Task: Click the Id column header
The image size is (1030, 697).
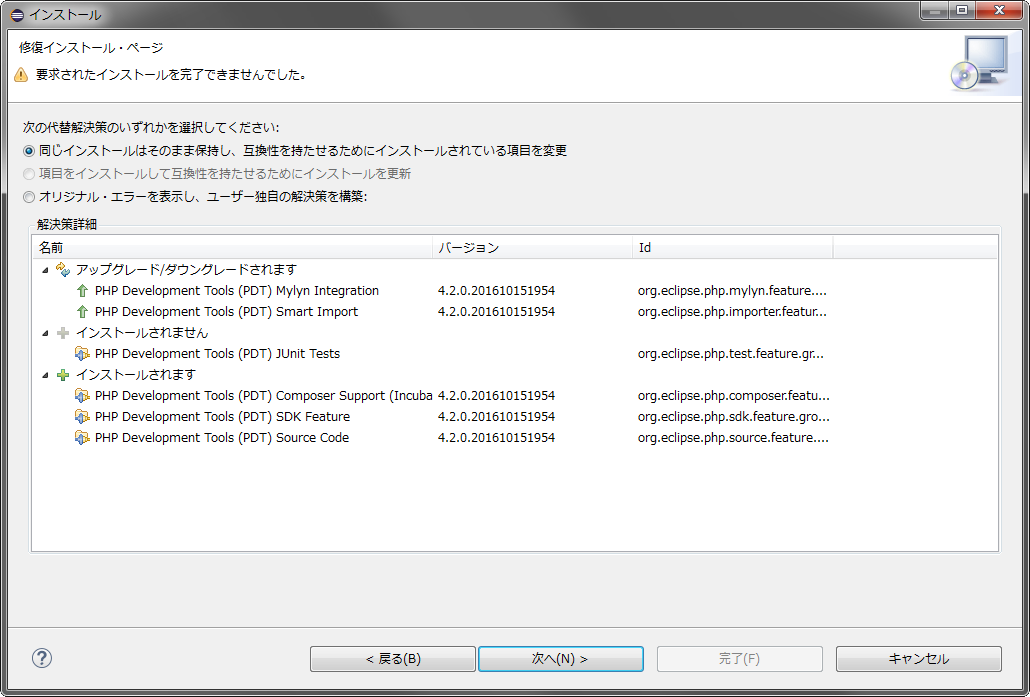Action: (x=732, y=248)
